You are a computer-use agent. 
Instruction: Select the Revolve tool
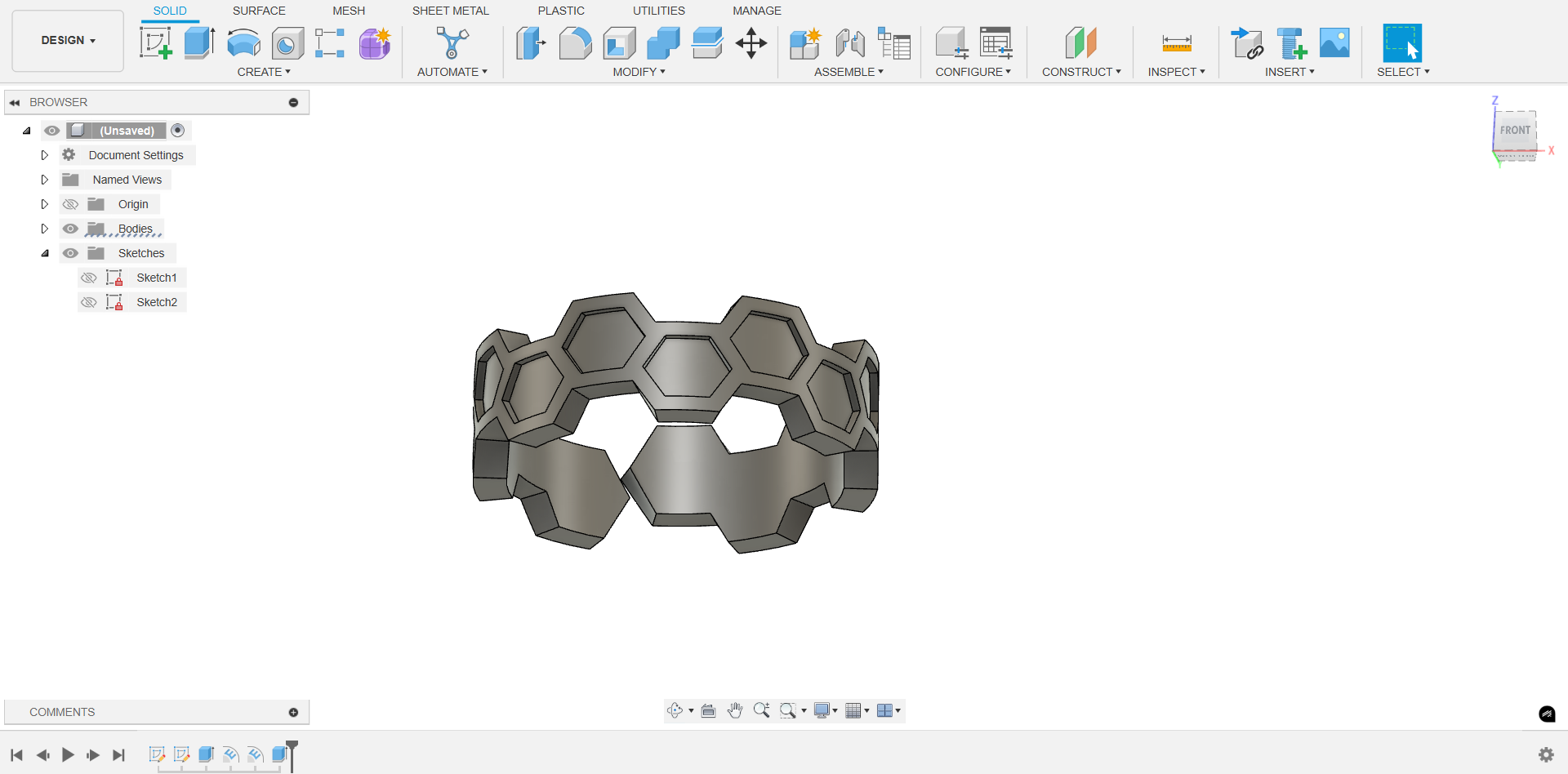243,42
